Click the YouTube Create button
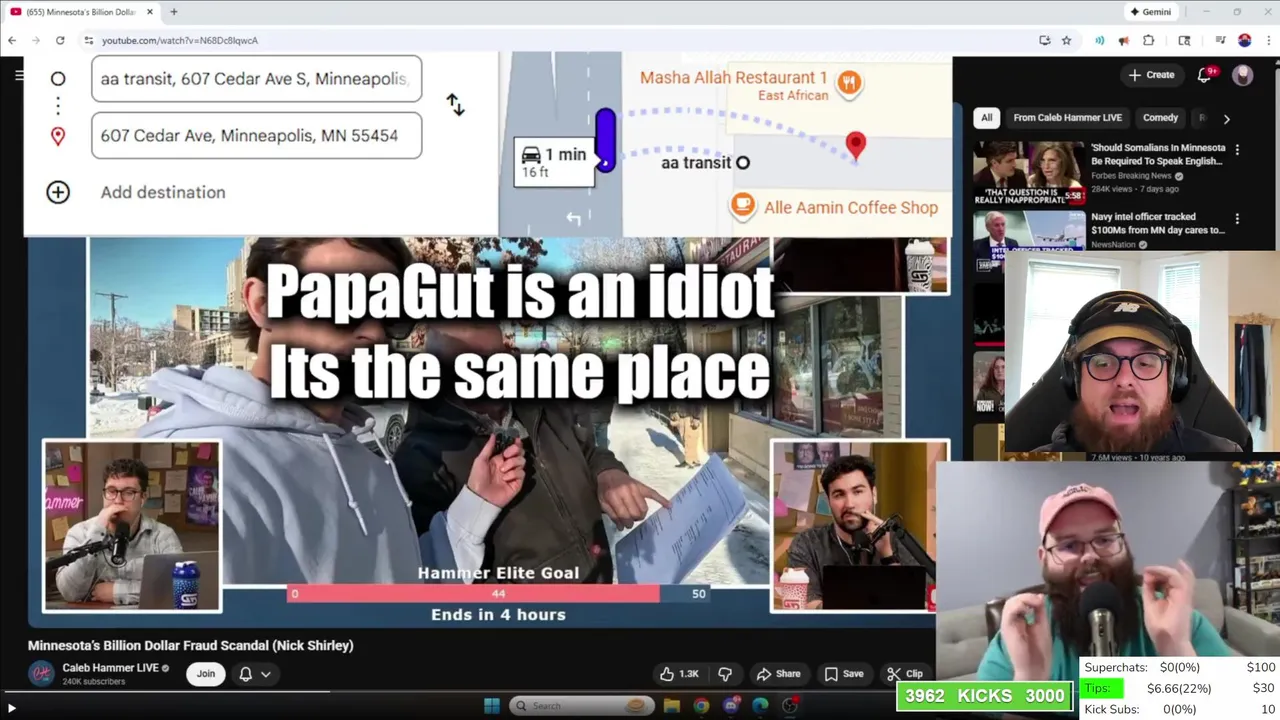 click(x=1151, y=75)
